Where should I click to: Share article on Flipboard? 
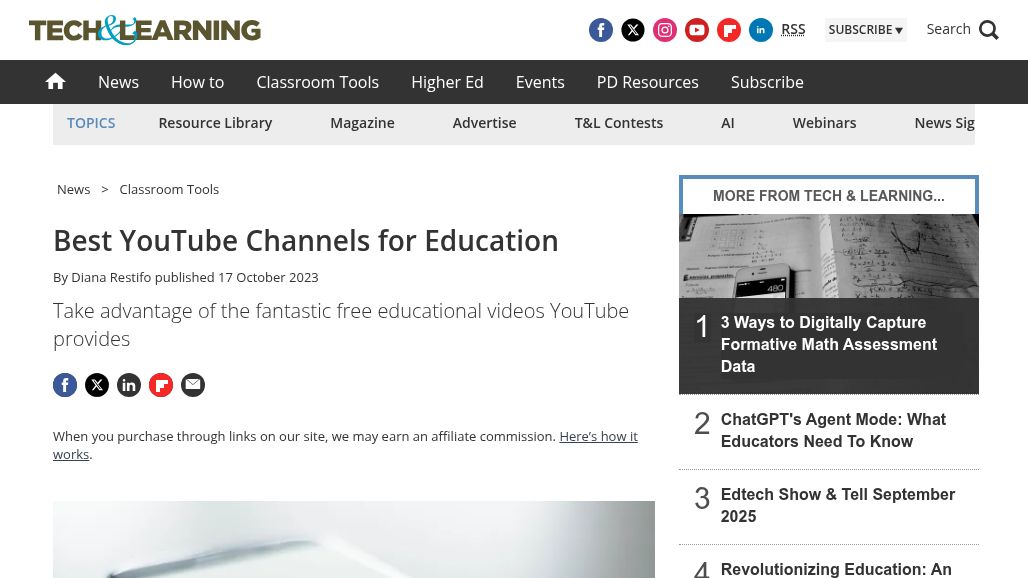point(161,385)
